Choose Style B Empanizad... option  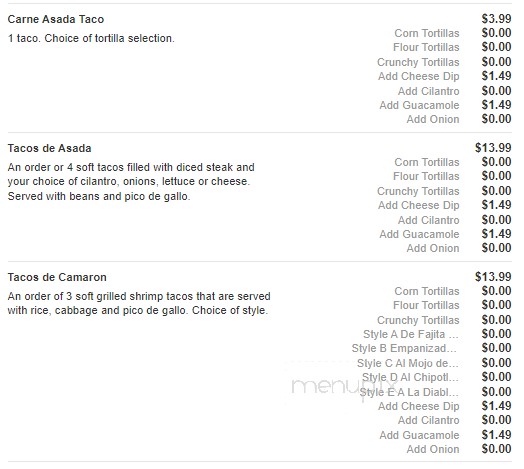(x=404, y=348)
